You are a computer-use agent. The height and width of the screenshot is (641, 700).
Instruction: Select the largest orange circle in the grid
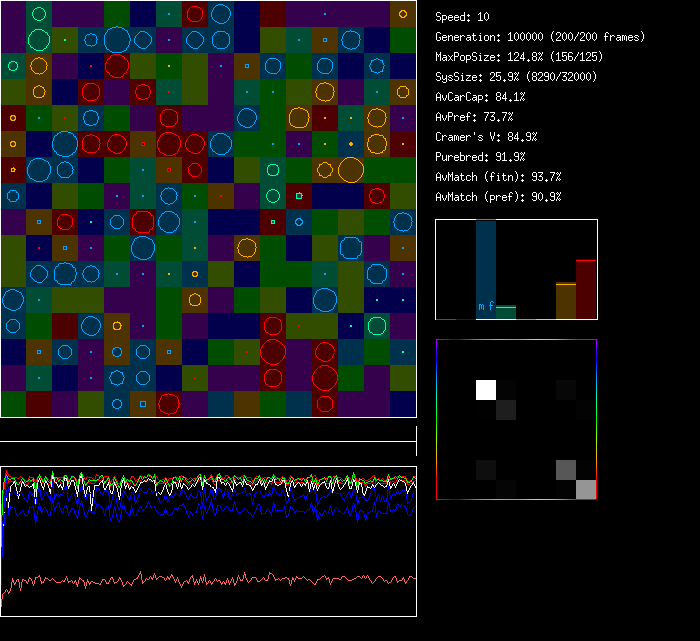pos(350,170)
